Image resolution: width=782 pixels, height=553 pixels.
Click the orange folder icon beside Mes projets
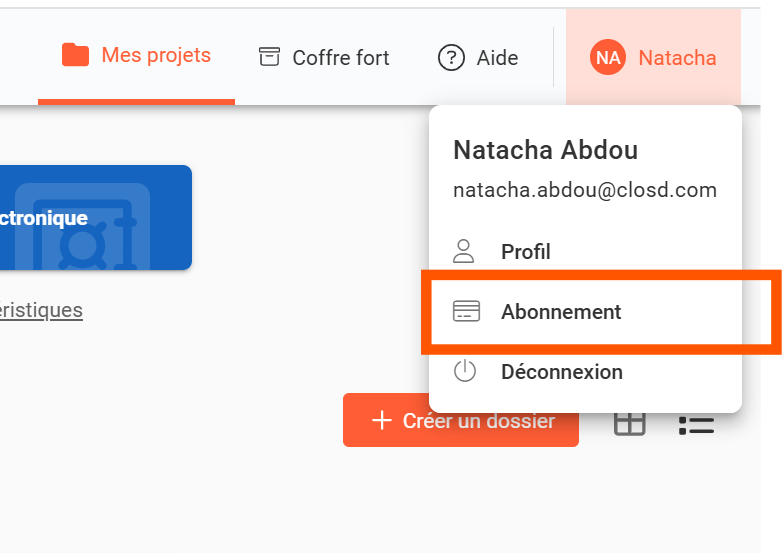point(75,55)
